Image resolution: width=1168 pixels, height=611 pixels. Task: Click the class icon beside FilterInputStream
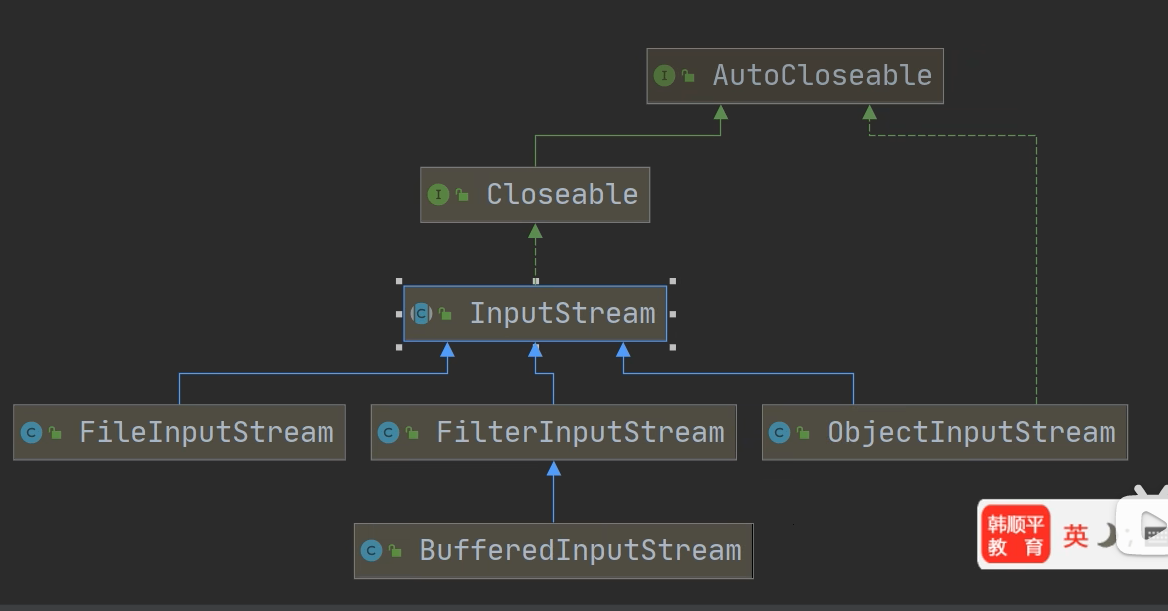click(388, 433)
